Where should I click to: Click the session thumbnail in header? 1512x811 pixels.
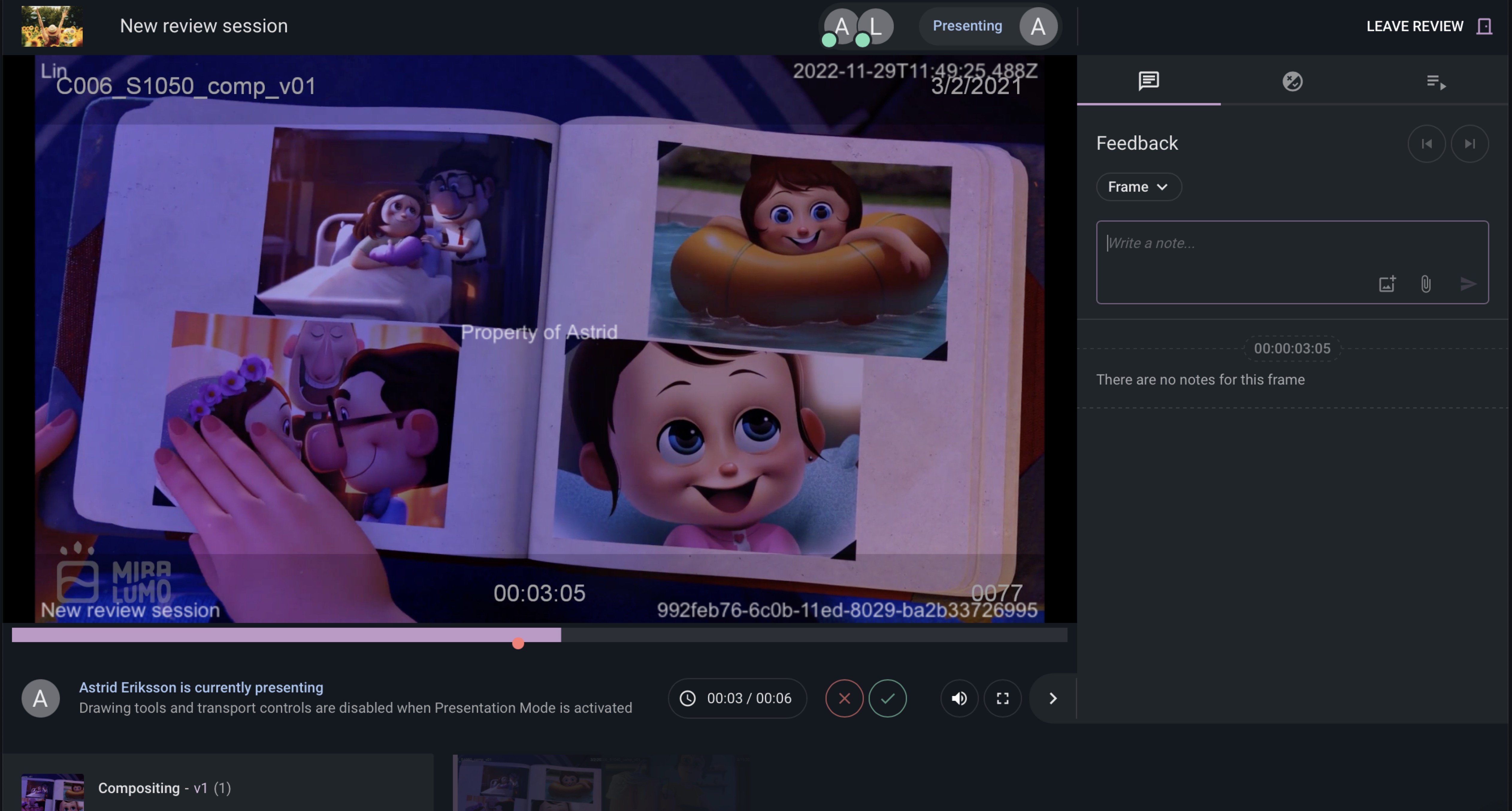pyautogui.click(x=52, y=26)
